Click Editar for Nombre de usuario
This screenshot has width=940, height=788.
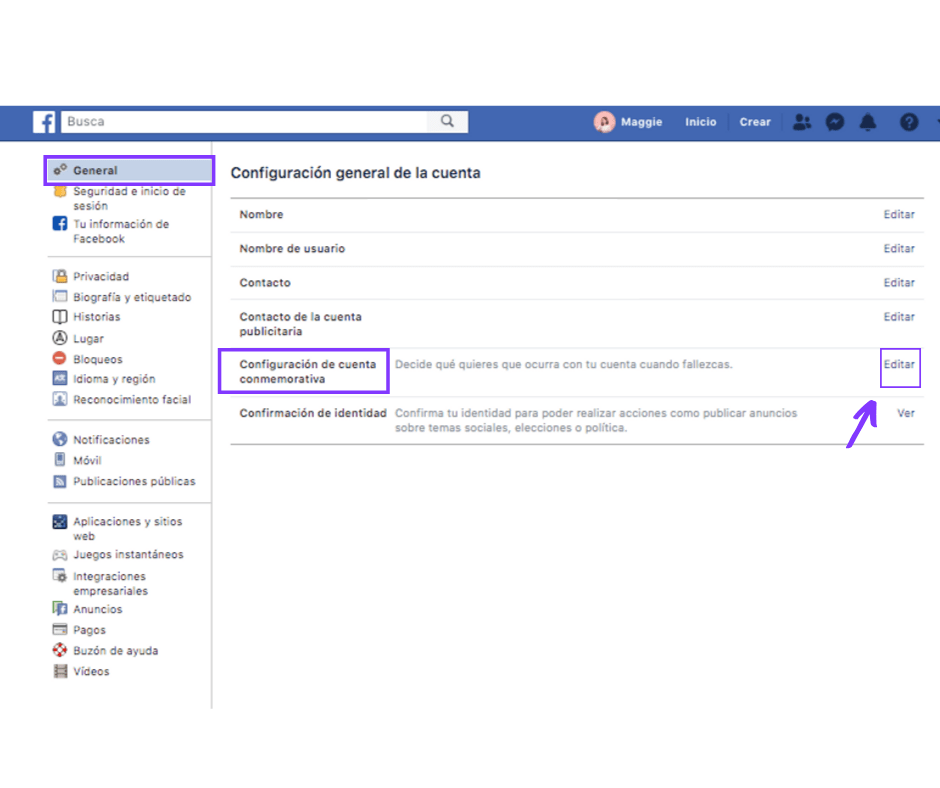pos(899,248)
